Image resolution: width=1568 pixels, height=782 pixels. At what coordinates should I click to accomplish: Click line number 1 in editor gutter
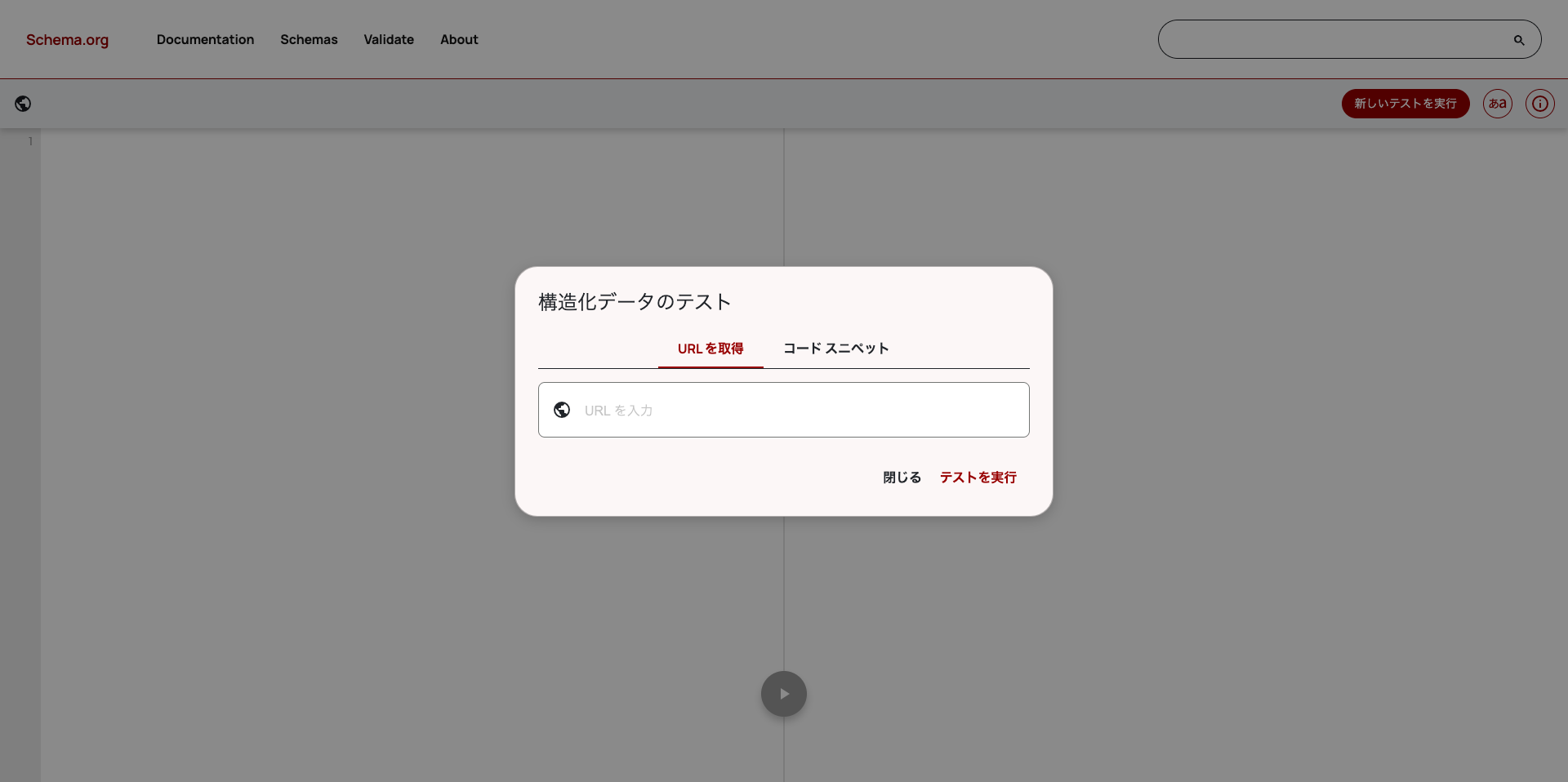pos(30,141)
